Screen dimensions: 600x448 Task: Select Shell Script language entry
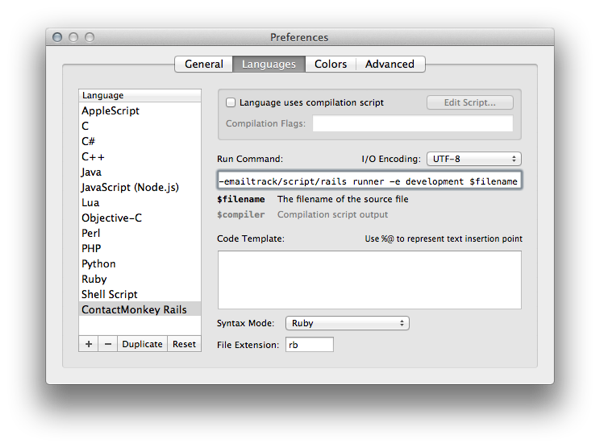(110, 294)
